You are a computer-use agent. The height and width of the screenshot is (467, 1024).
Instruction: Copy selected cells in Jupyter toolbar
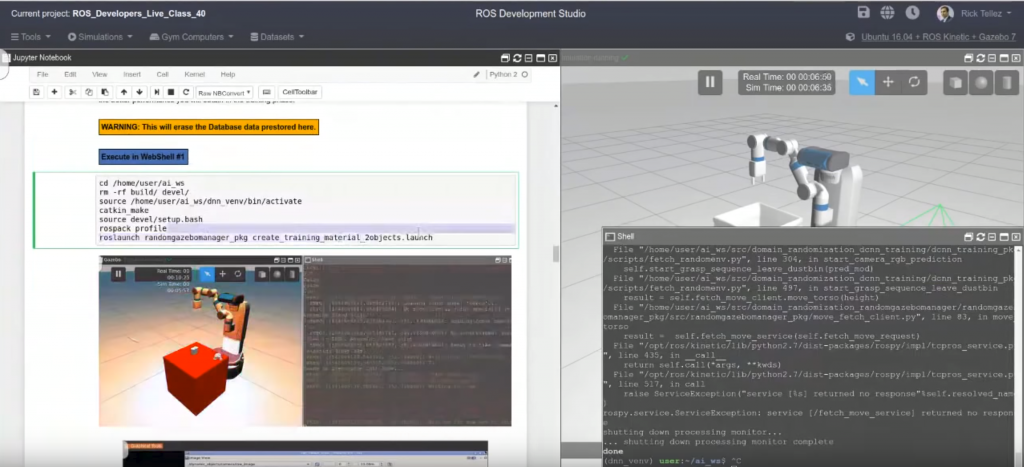89,92
